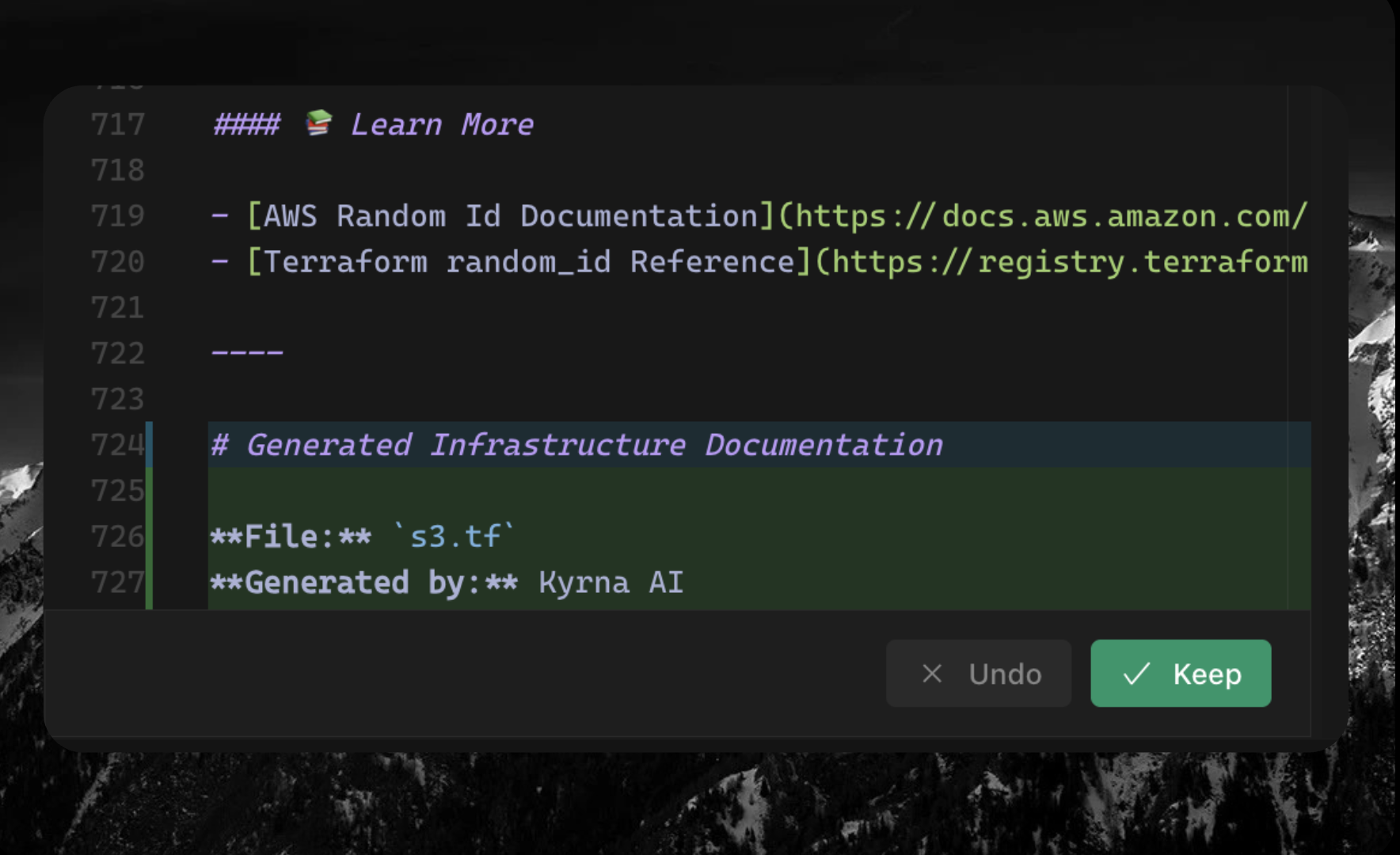
Task: Click line number 721 in gutter
Action: tap(118, 308)
